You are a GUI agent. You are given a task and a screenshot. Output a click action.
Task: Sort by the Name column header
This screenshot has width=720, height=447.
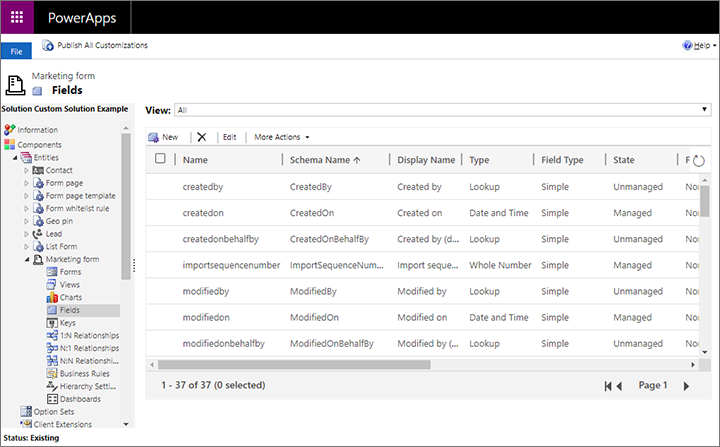pyautogui.click(x=195, y=160)
